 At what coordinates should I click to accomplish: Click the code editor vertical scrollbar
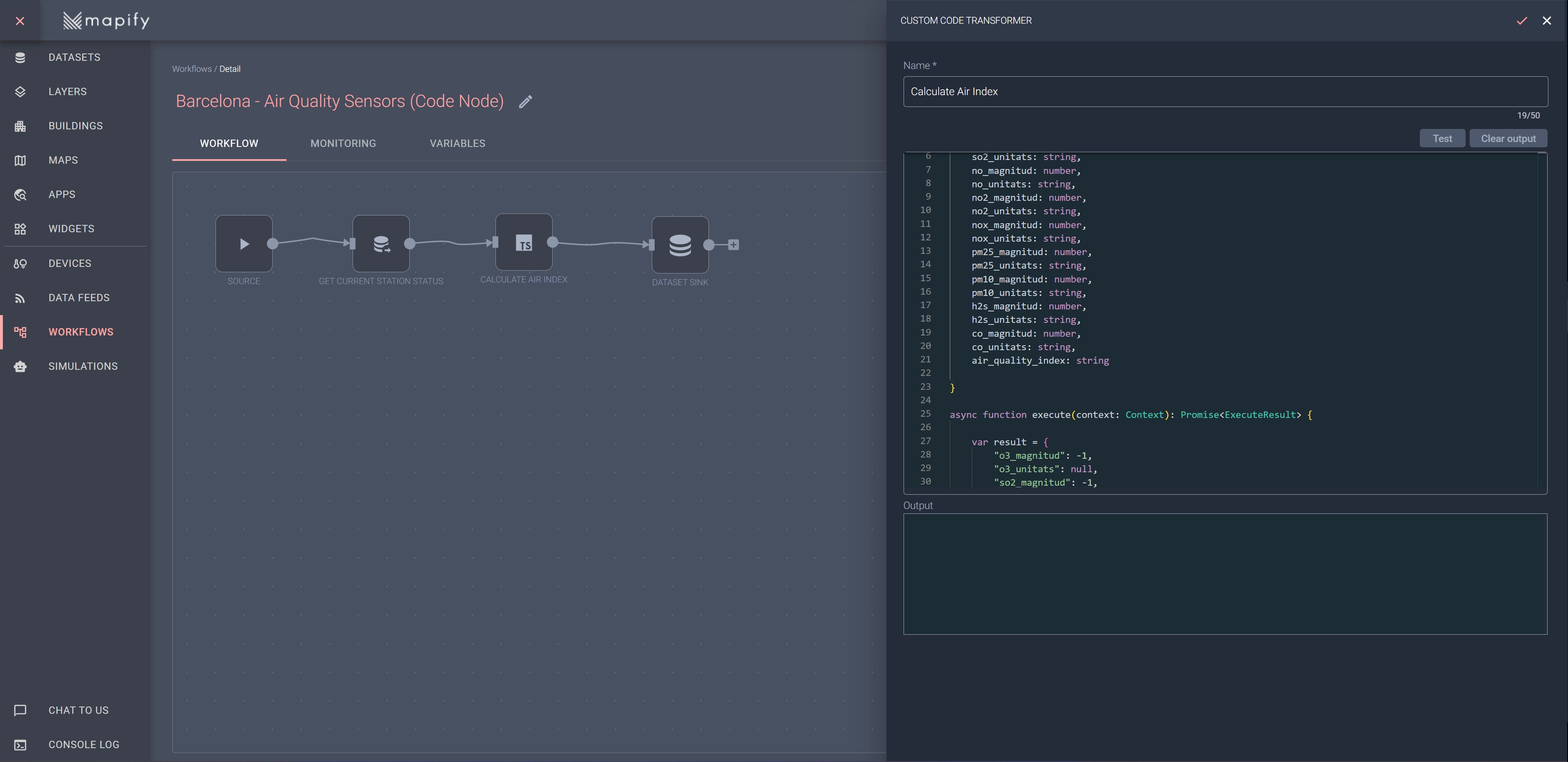(1542, 320)
